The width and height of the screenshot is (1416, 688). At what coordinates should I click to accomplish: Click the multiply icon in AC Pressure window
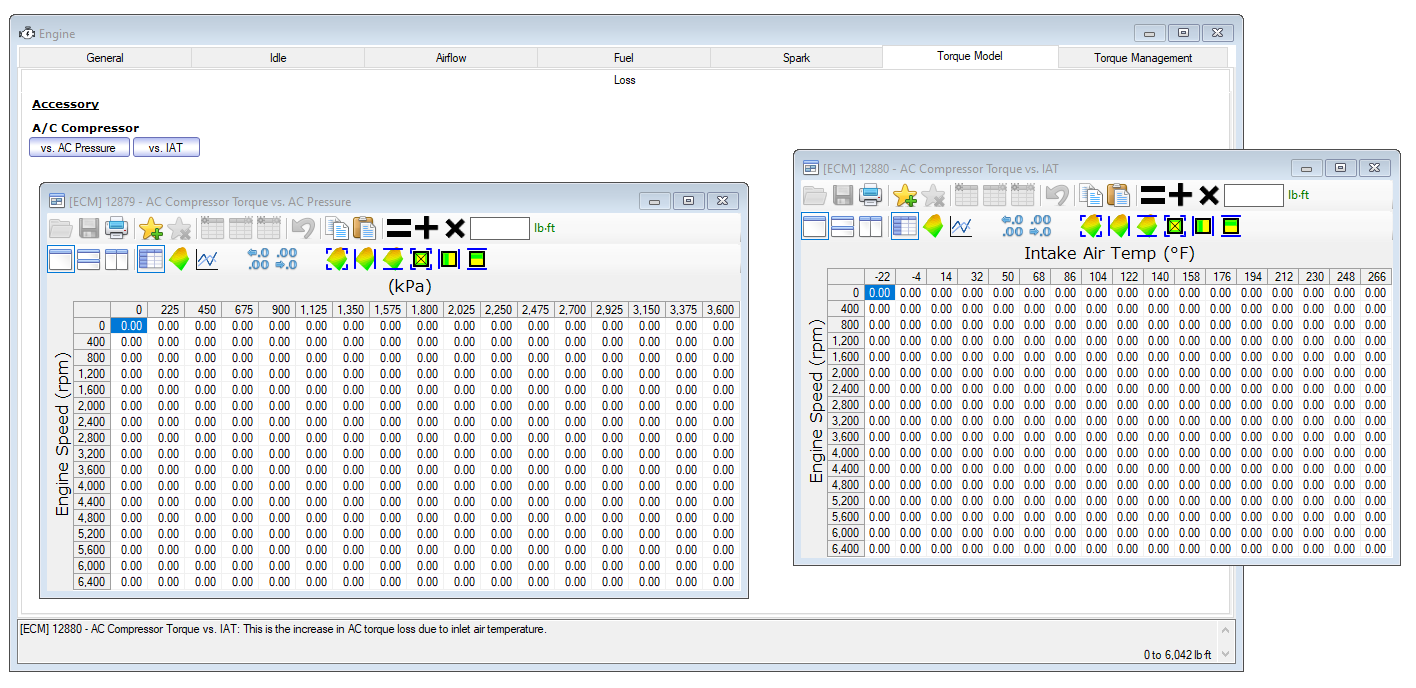pos(455,228)
